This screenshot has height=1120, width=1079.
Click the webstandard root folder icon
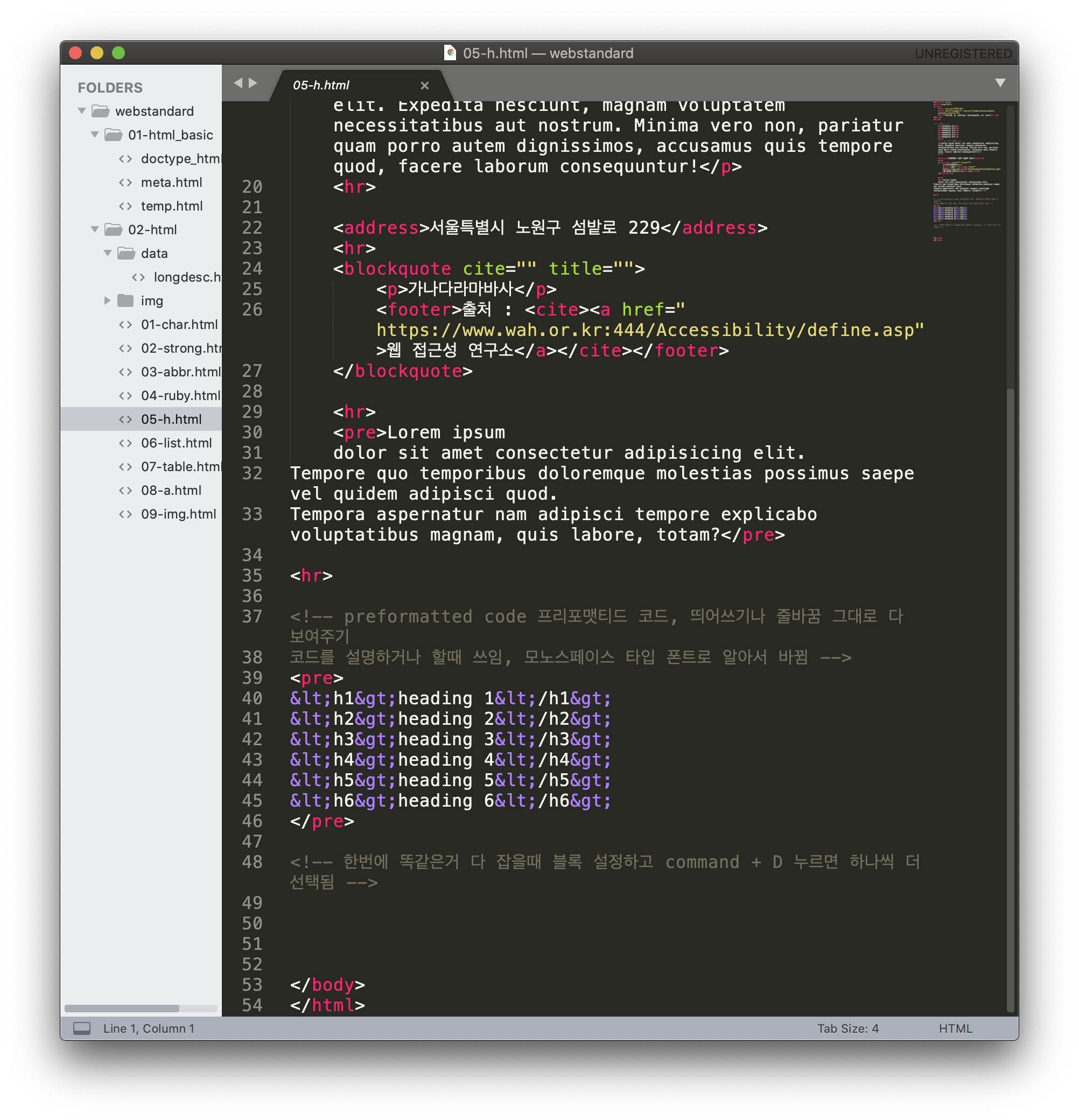[x=101, y=111]
